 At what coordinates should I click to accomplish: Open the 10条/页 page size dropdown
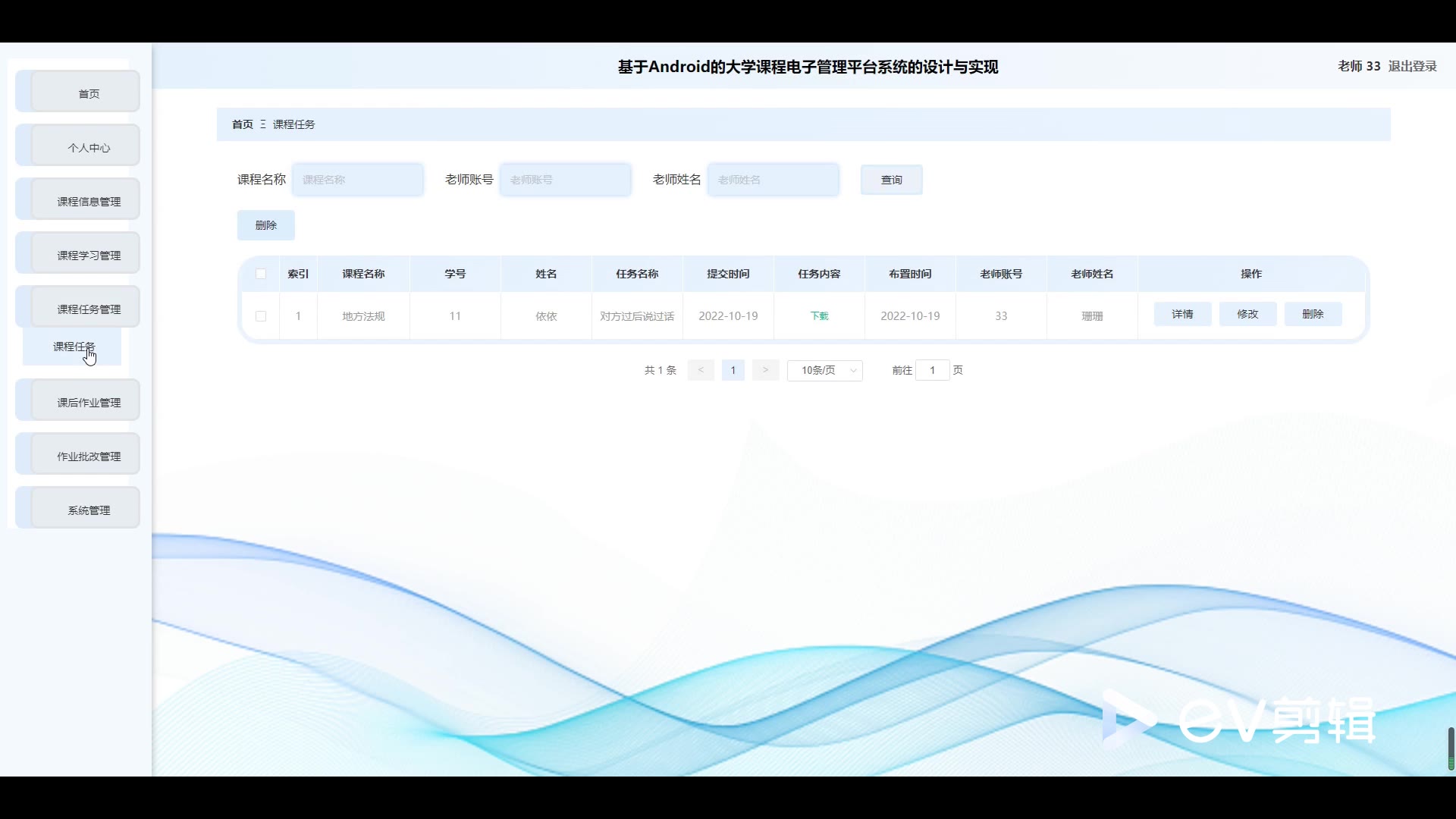[x=825, y=370]
